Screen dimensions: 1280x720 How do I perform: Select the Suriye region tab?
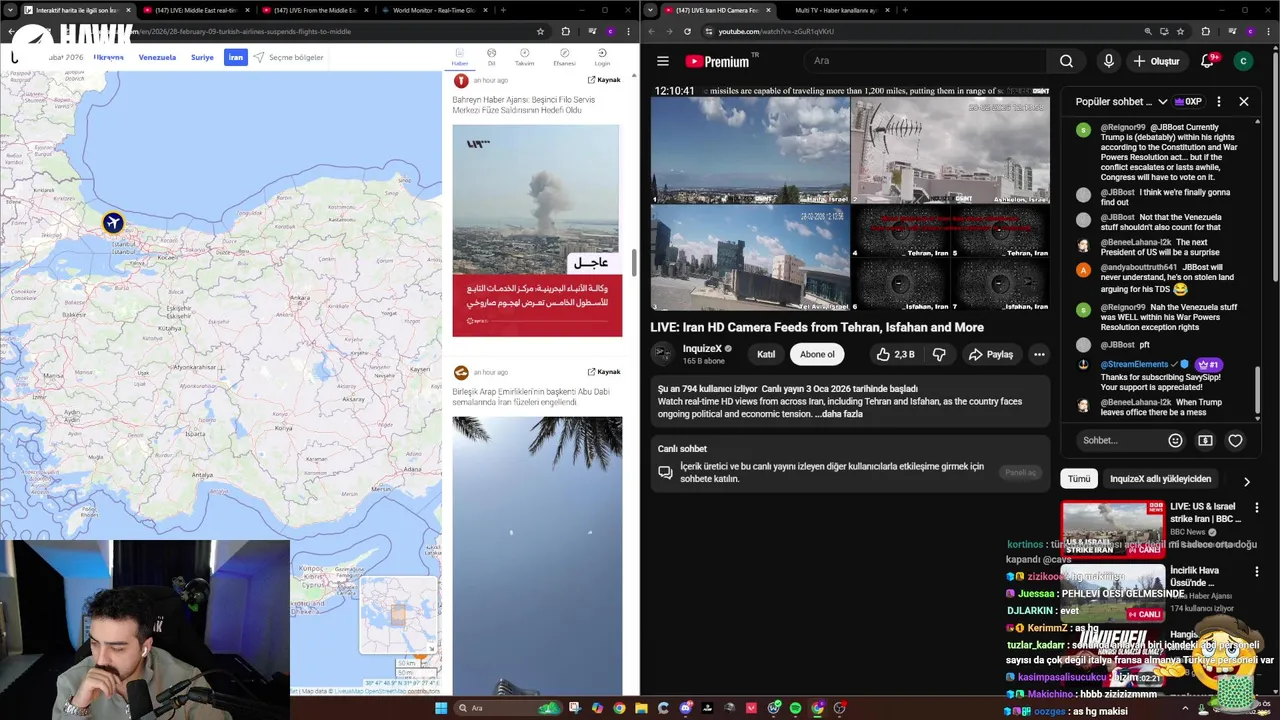tap(202, 57)
